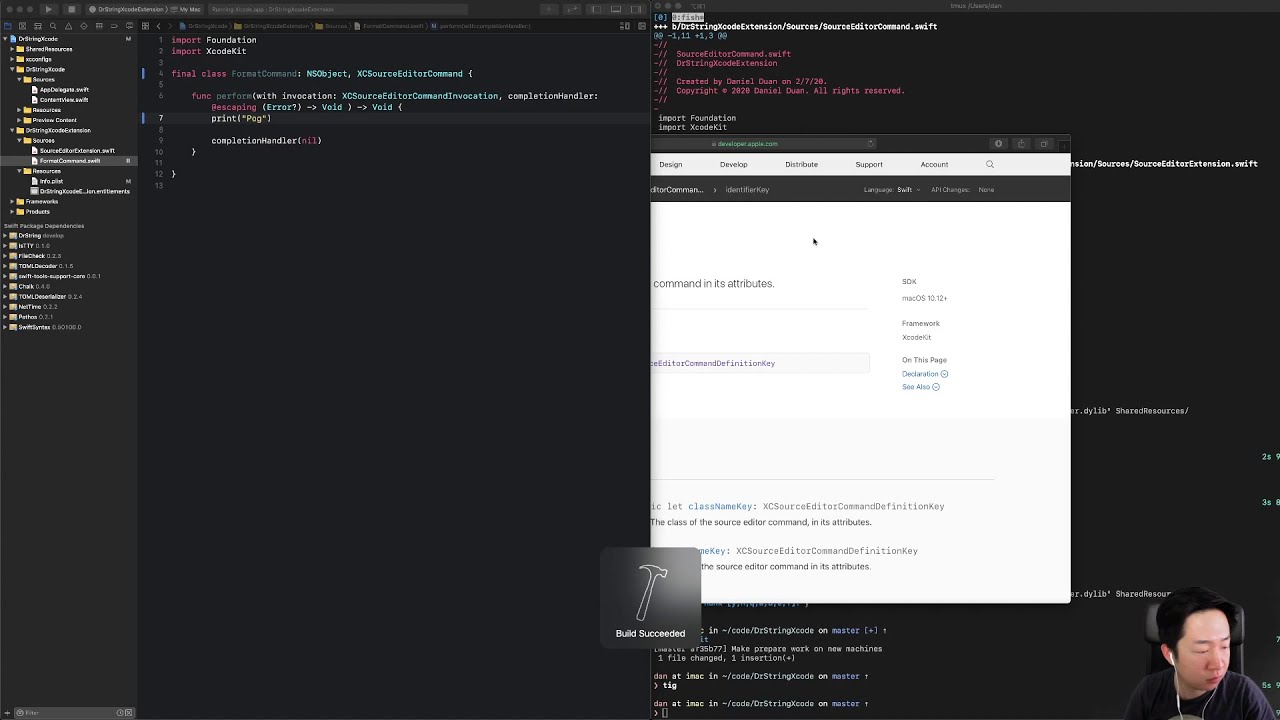The image size is (1280, 720).
Task: Toggle the Xcode navigator panel visibility
Action: (x=596, y=9)
